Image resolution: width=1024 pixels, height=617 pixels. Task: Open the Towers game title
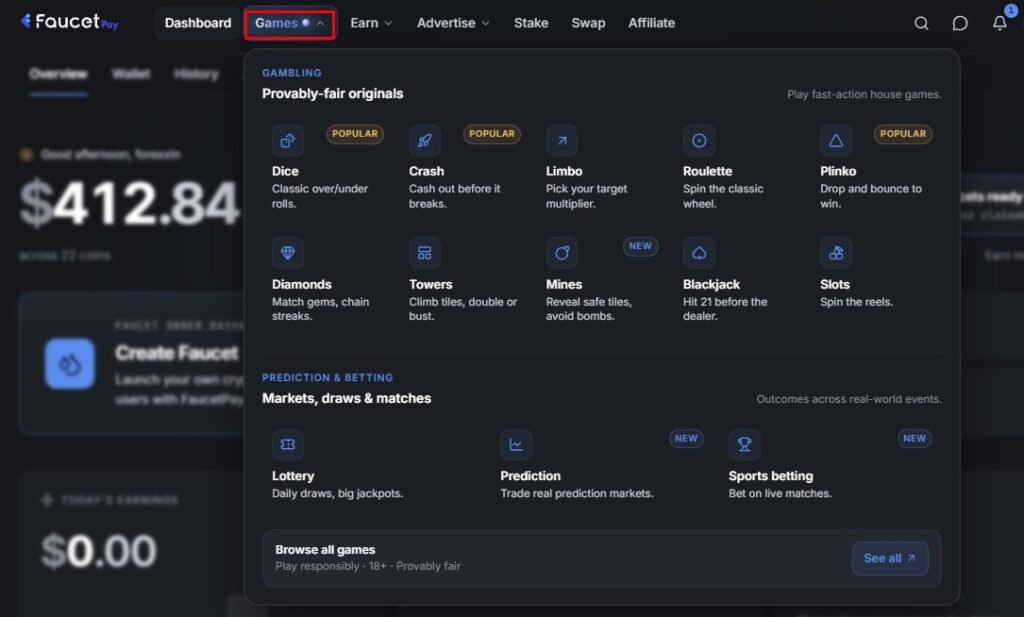tap(431, 284)
